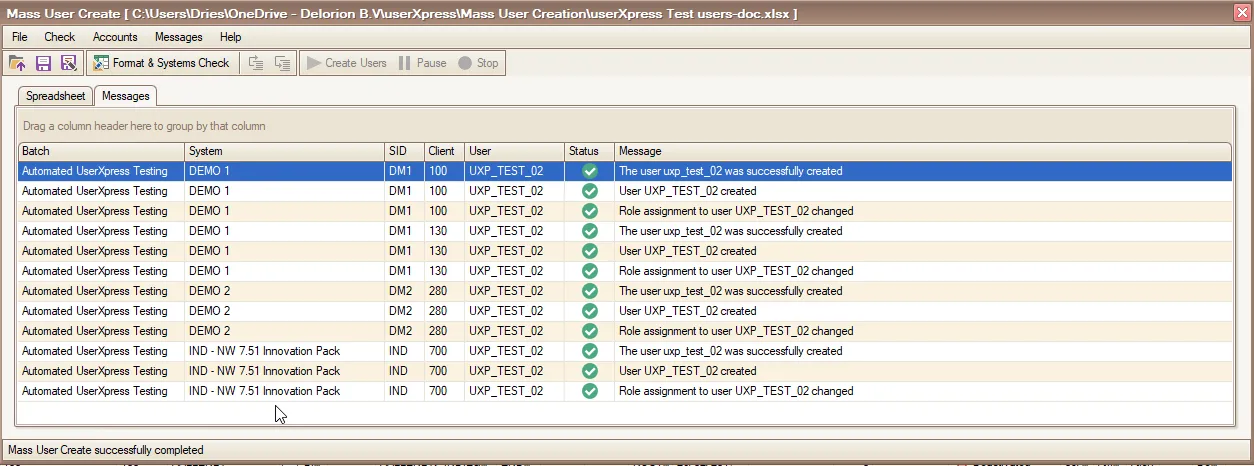
Task: Click status check for client 130 role assignment row
Action: pyautogui.click(x=590, y=271)
